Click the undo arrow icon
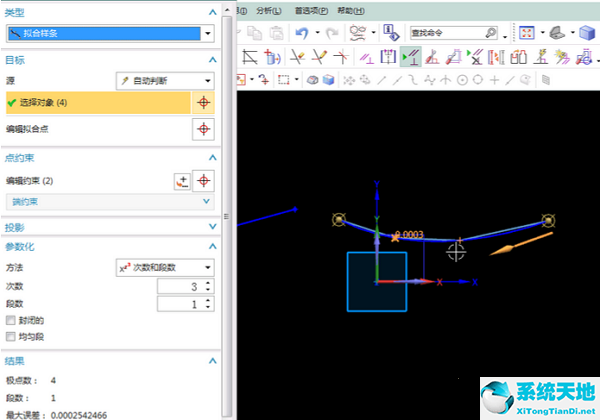Viewport: 600px width, 420px height. (302, 33)
